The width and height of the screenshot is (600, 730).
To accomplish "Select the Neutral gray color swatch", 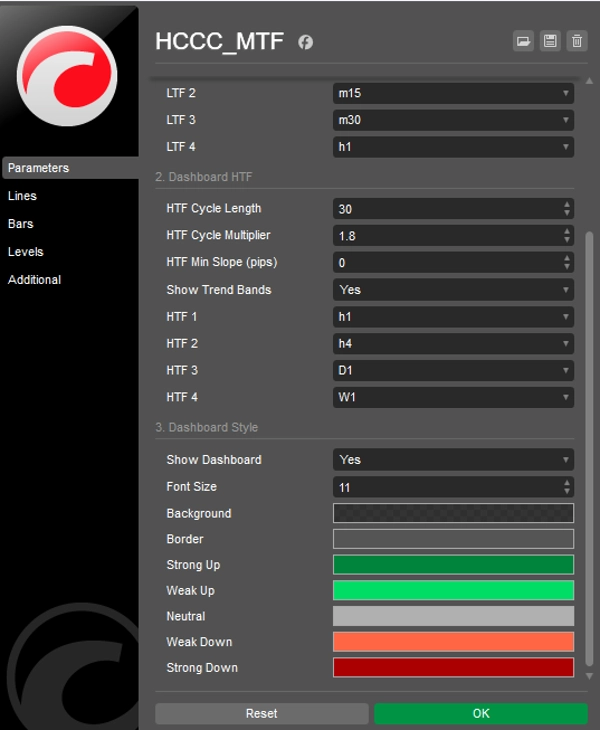I will click(453, 616).
